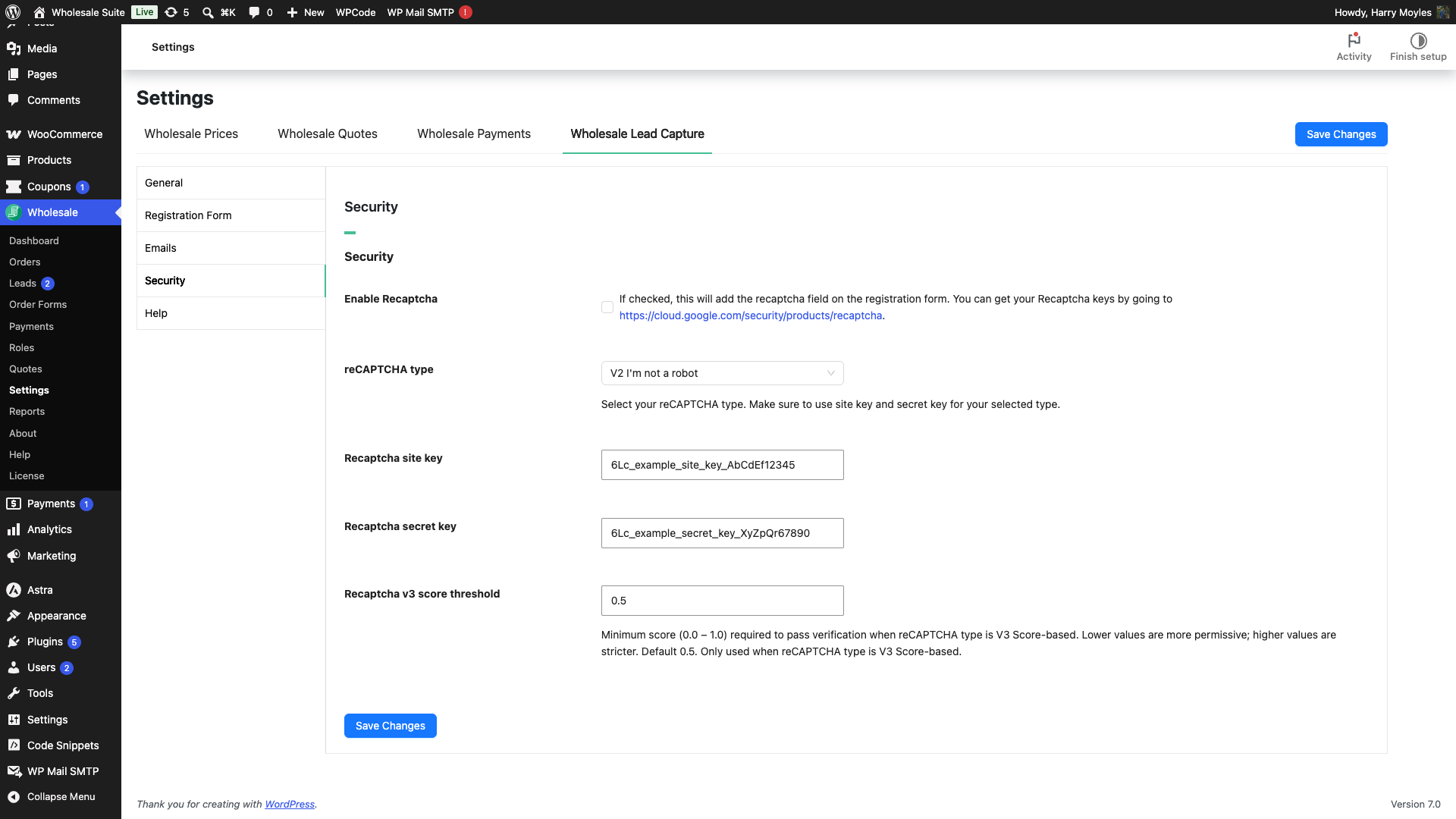Open Marketing menu
This screenshot has height=819, width=1456.
(61, 556)
